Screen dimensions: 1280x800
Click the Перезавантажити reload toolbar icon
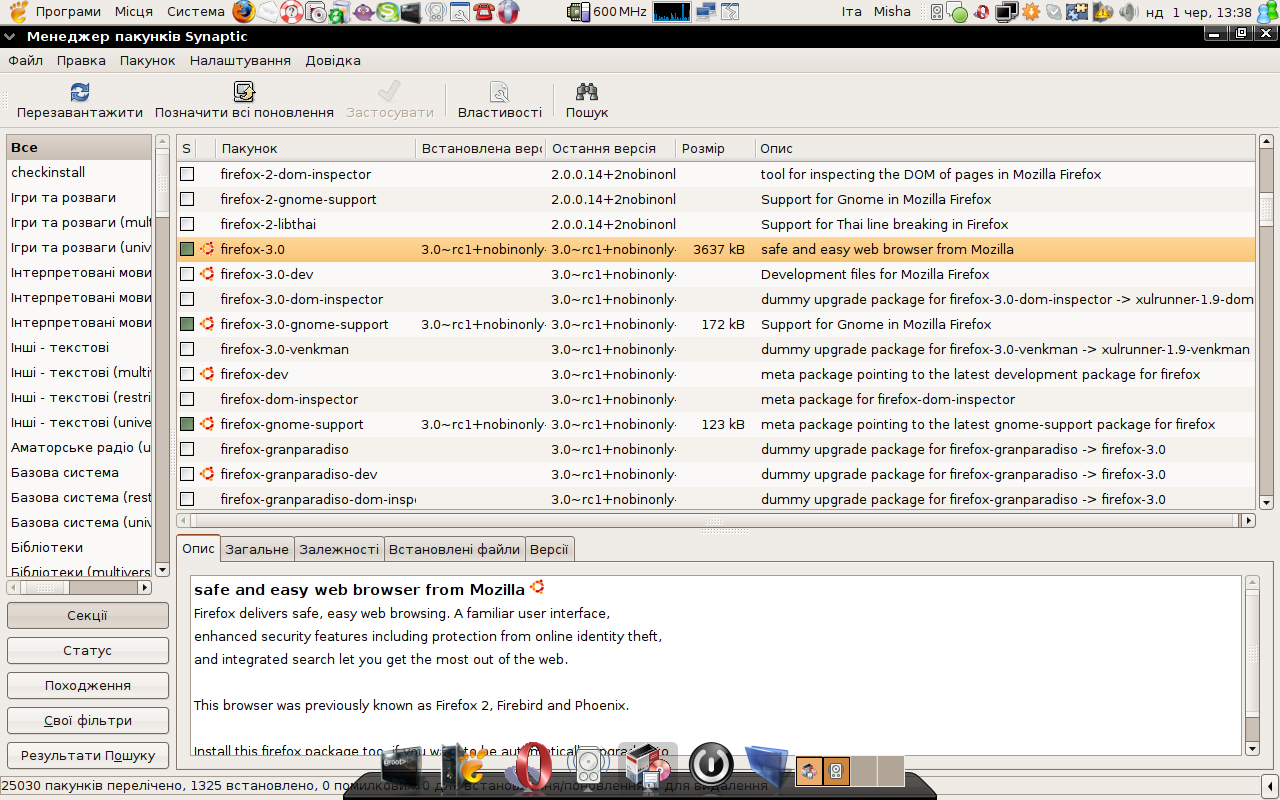(x=80, y=93)
